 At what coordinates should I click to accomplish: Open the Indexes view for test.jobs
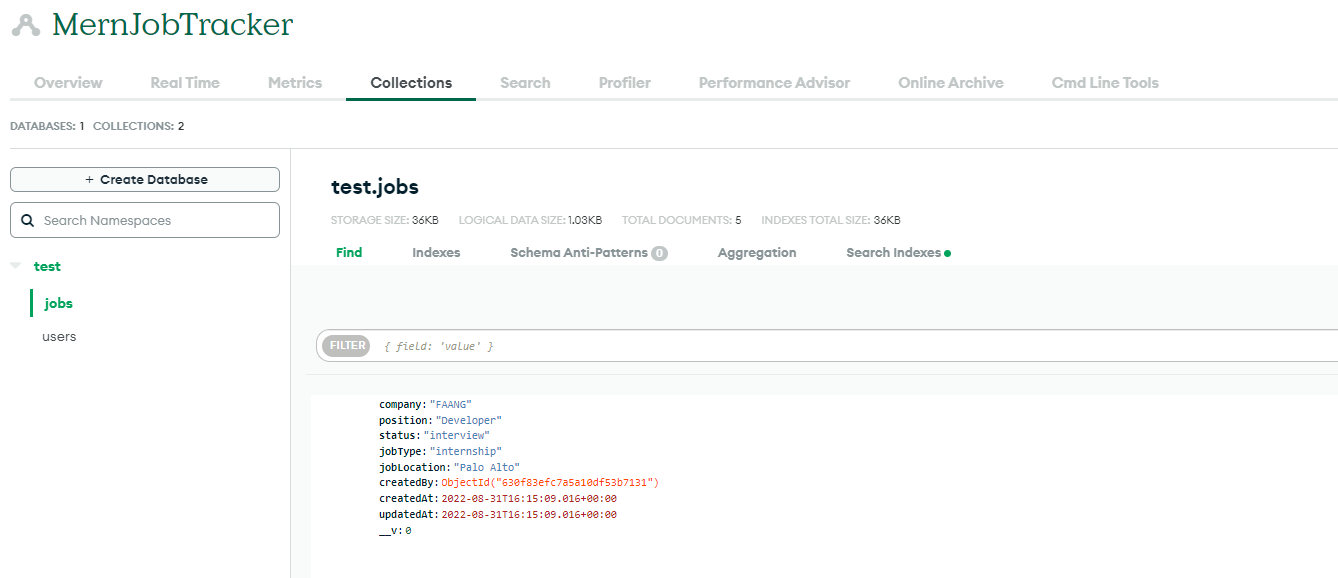436,252
